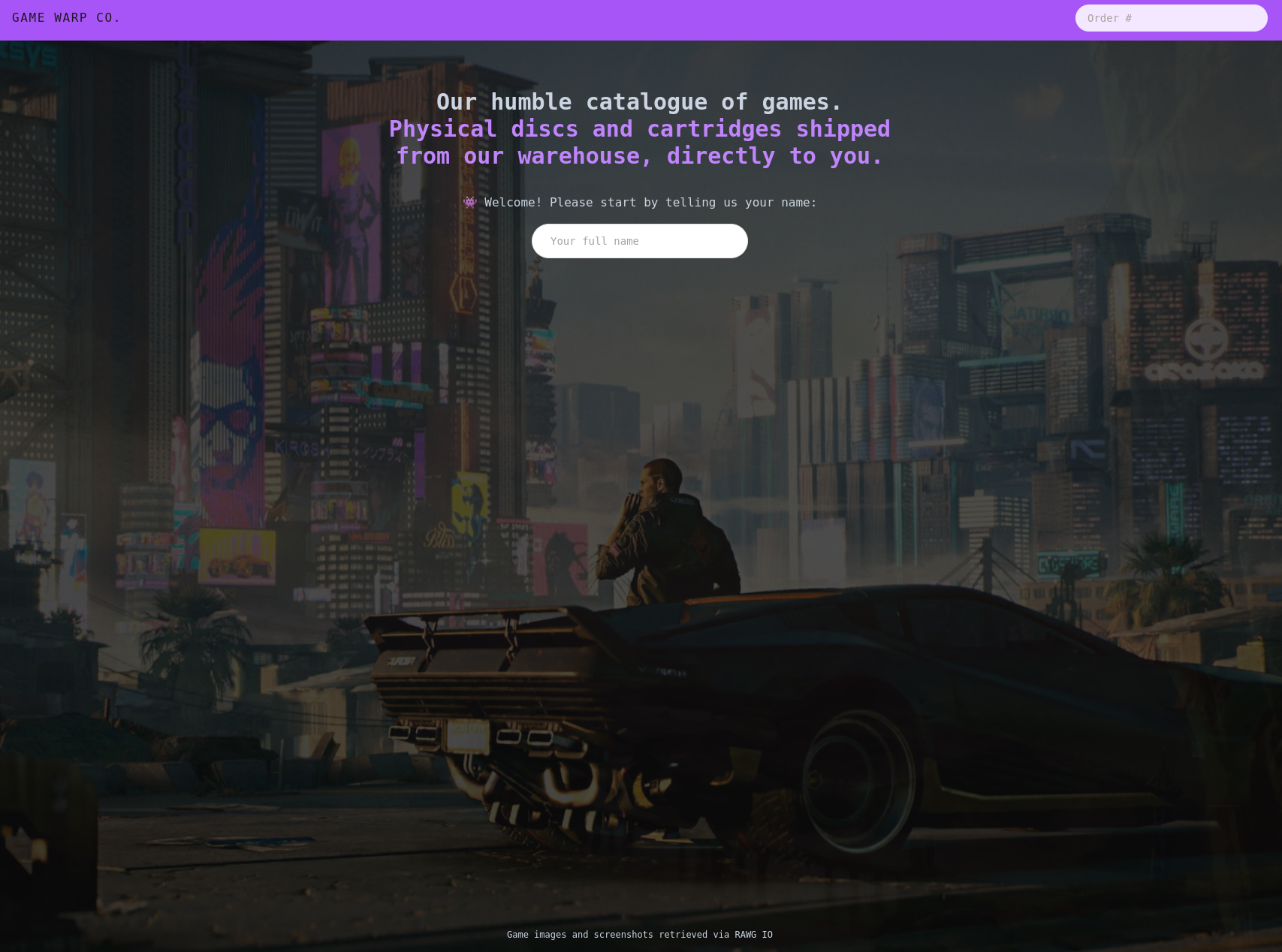Focus the Order # search field
Screen dimensions: 1282x952
pyautogui.click(x=1171, y=18)
